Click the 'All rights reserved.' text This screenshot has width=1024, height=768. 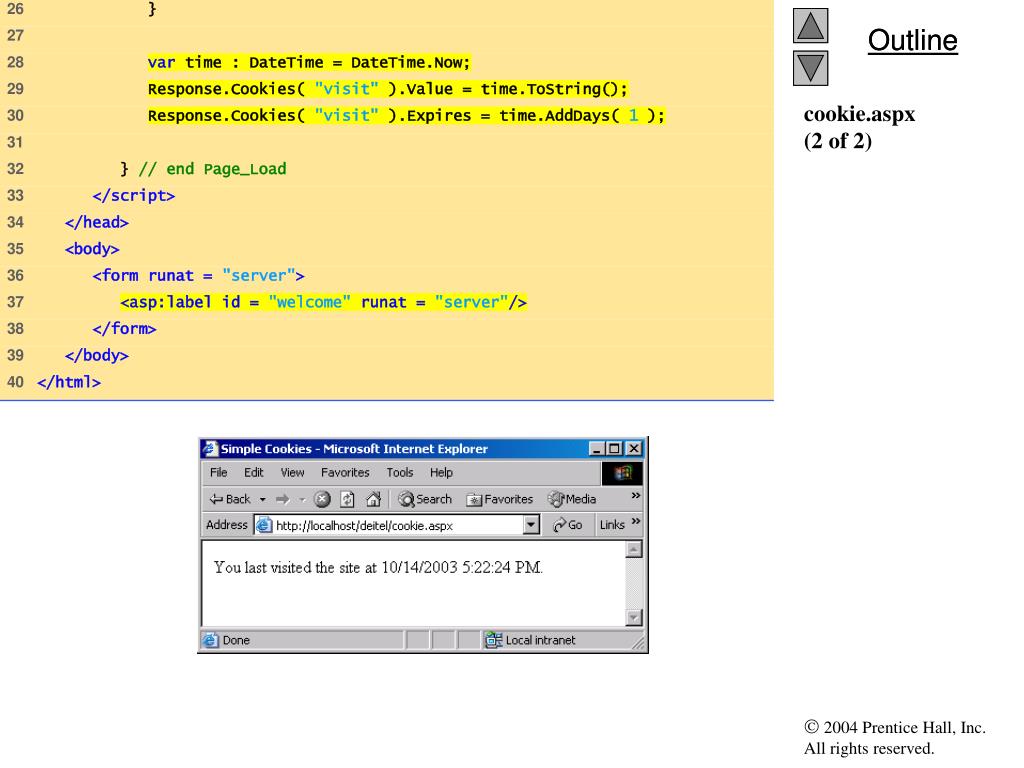(869, 748)
